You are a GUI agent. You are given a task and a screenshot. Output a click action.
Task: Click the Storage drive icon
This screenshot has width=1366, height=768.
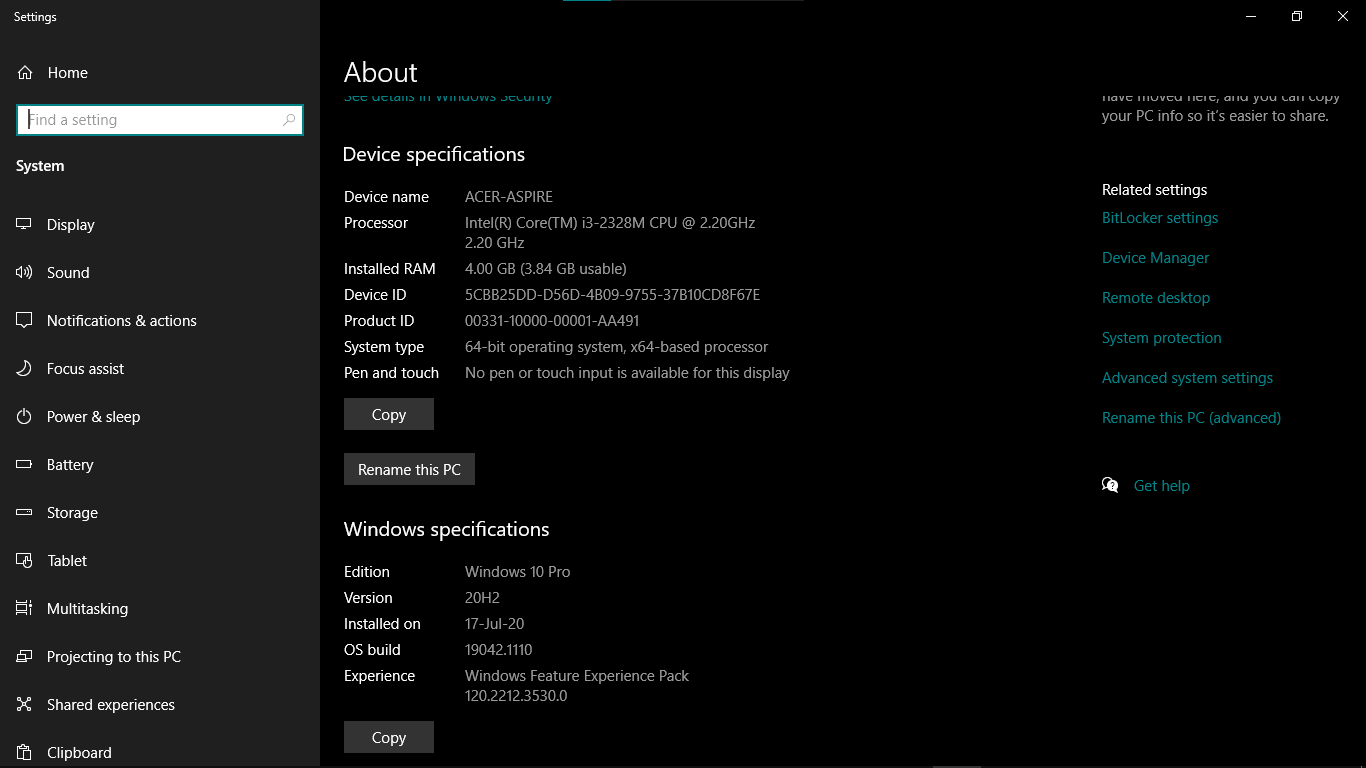[25, 512]
